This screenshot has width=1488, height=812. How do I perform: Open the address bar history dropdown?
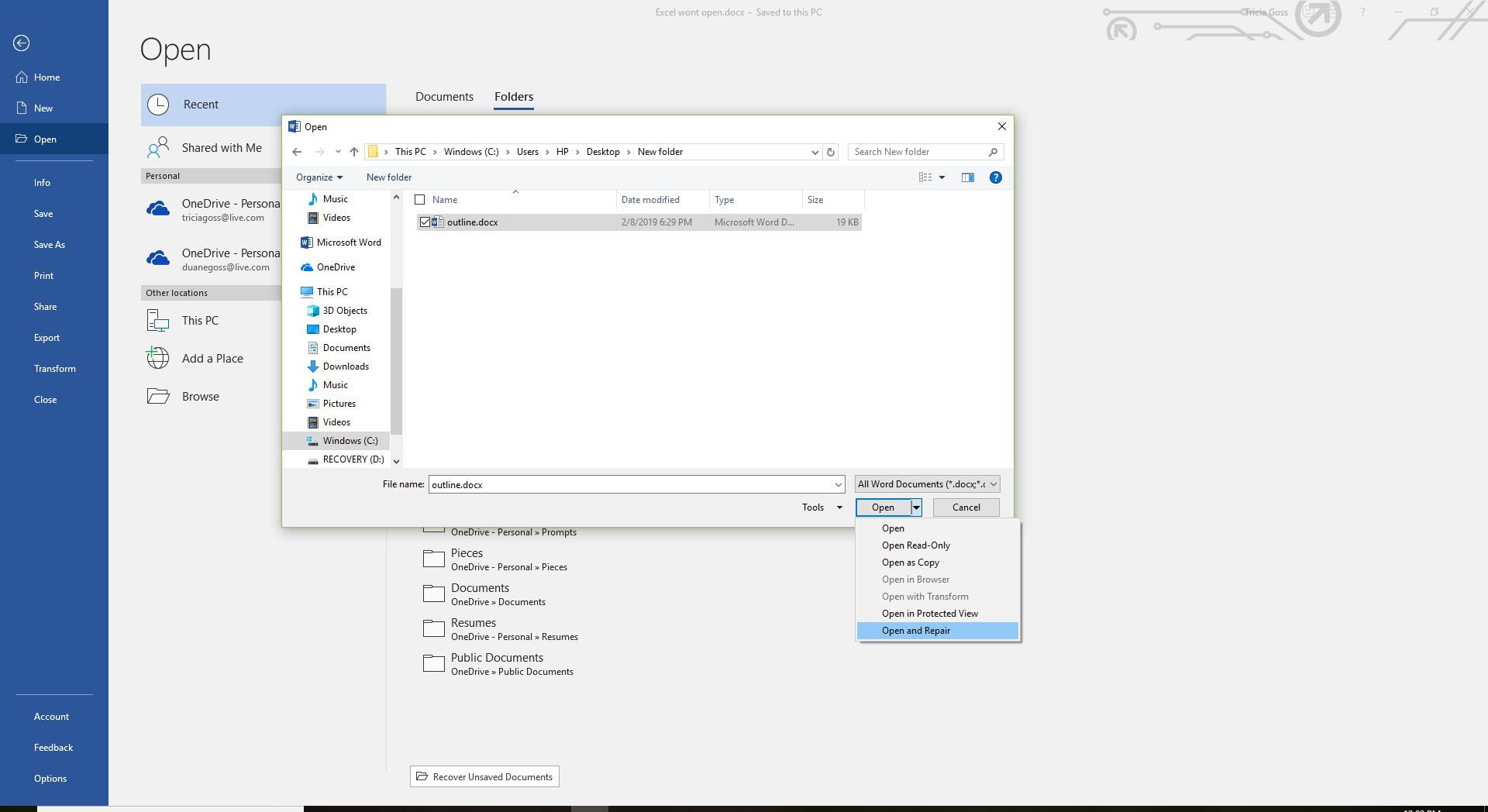(815, 152)
